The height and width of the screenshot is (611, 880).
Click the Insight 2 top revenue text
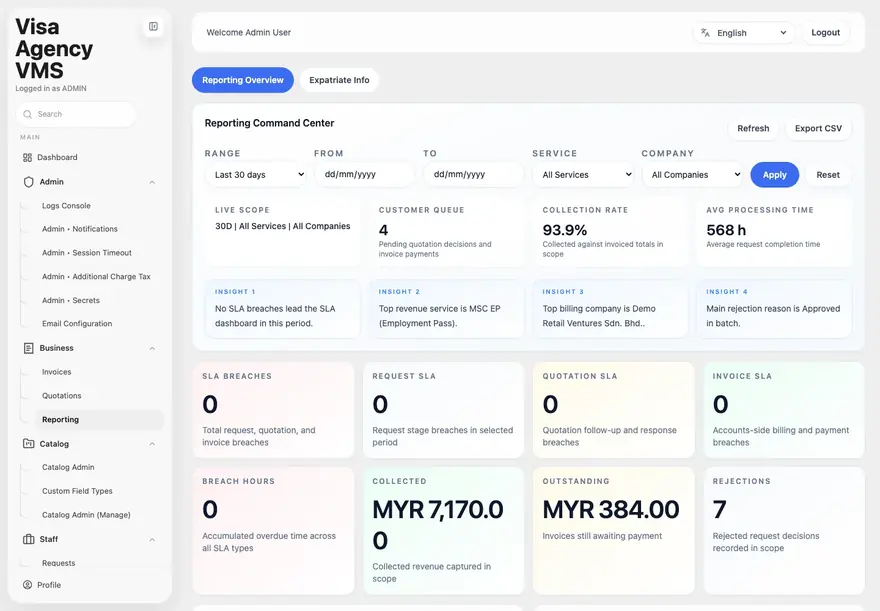click(439, 316)
